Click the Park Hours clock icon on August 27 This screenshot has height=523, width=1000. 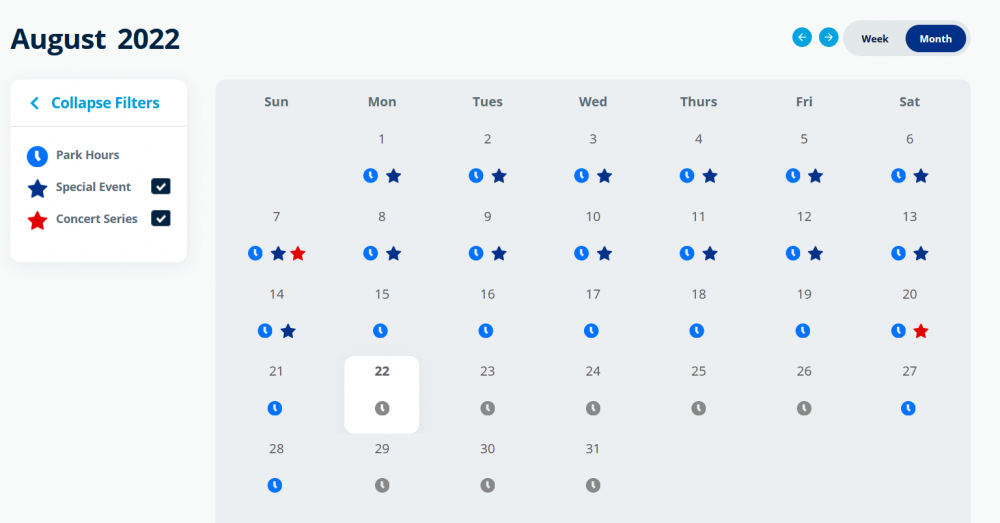point(908,408)
